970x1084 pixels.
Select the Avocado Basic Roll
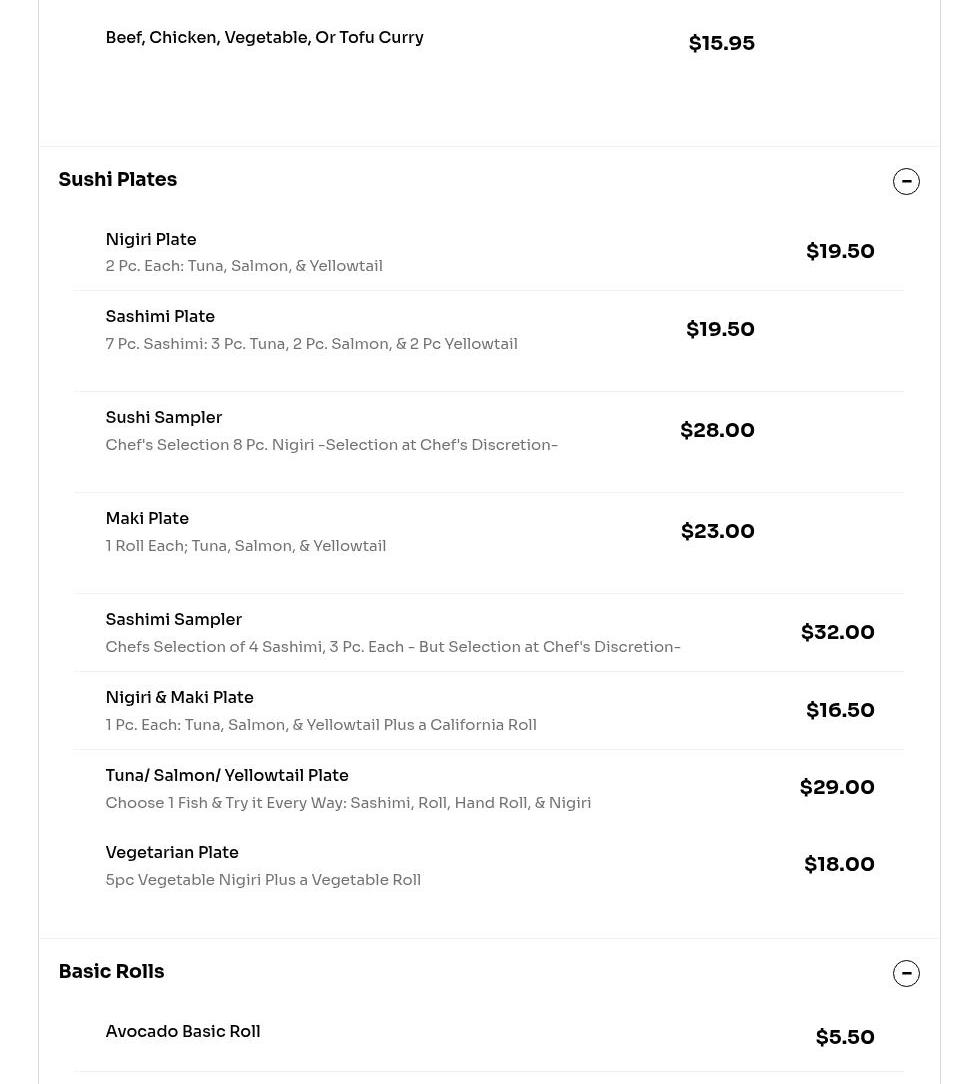[x=183, y=1032]
